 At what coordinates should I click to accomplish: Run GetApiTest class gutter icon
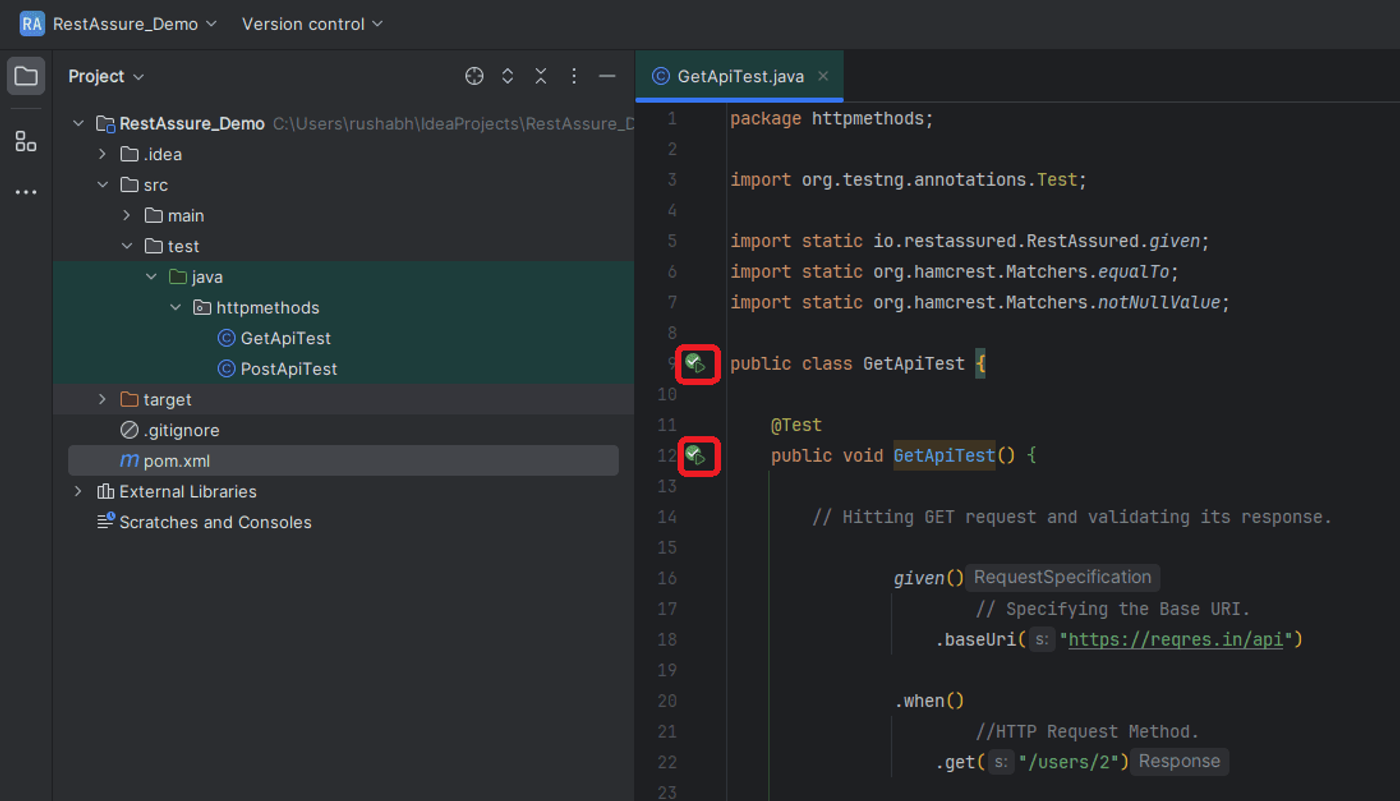tap(696, 364)
